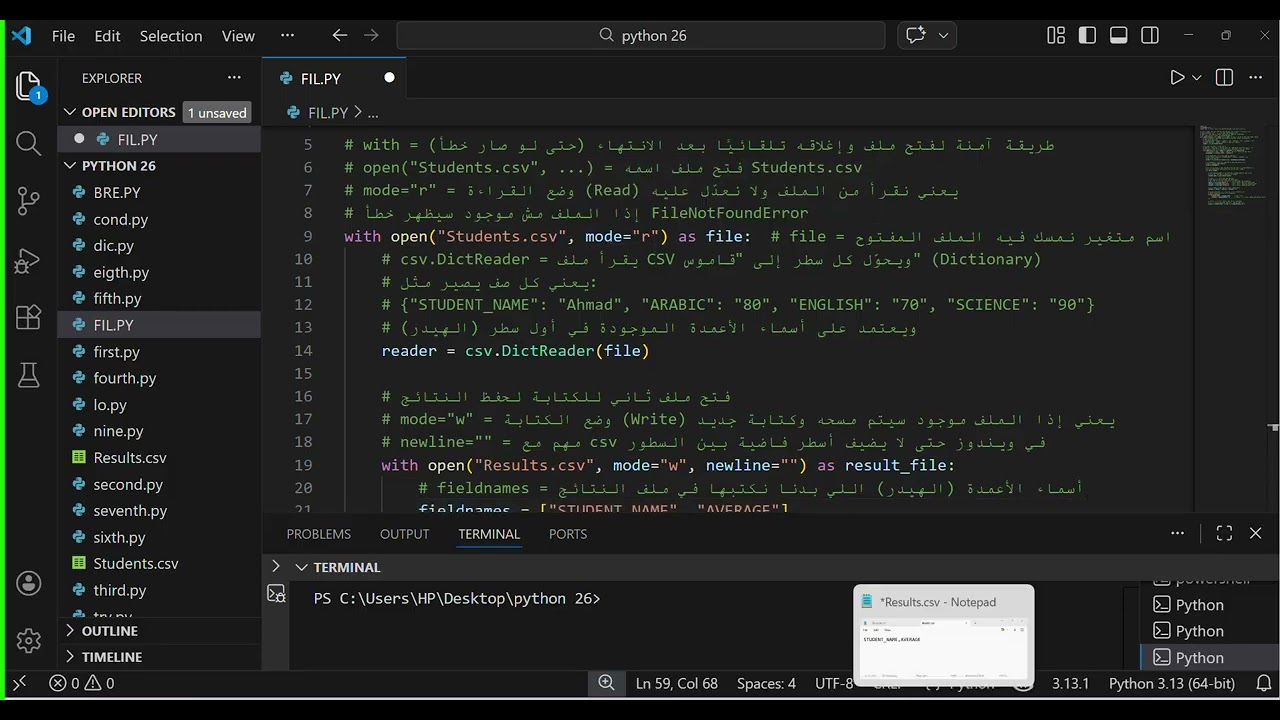This screenshot has width=1280, height=720.
Task: Open the Manage gear menu
Action: pos(29,640)
